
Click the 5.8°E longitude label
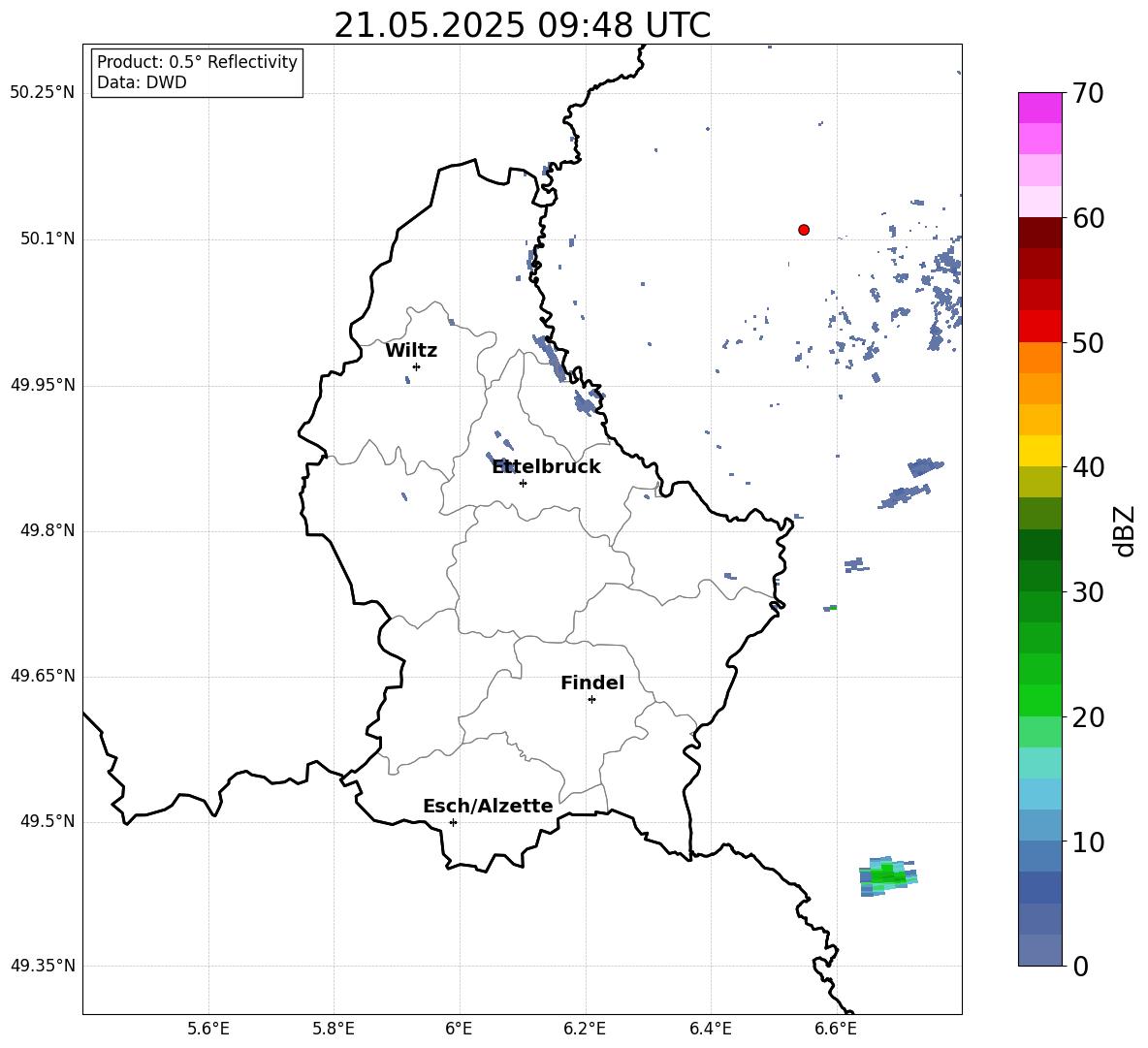pyautogui.click(x=334, y=1029)
